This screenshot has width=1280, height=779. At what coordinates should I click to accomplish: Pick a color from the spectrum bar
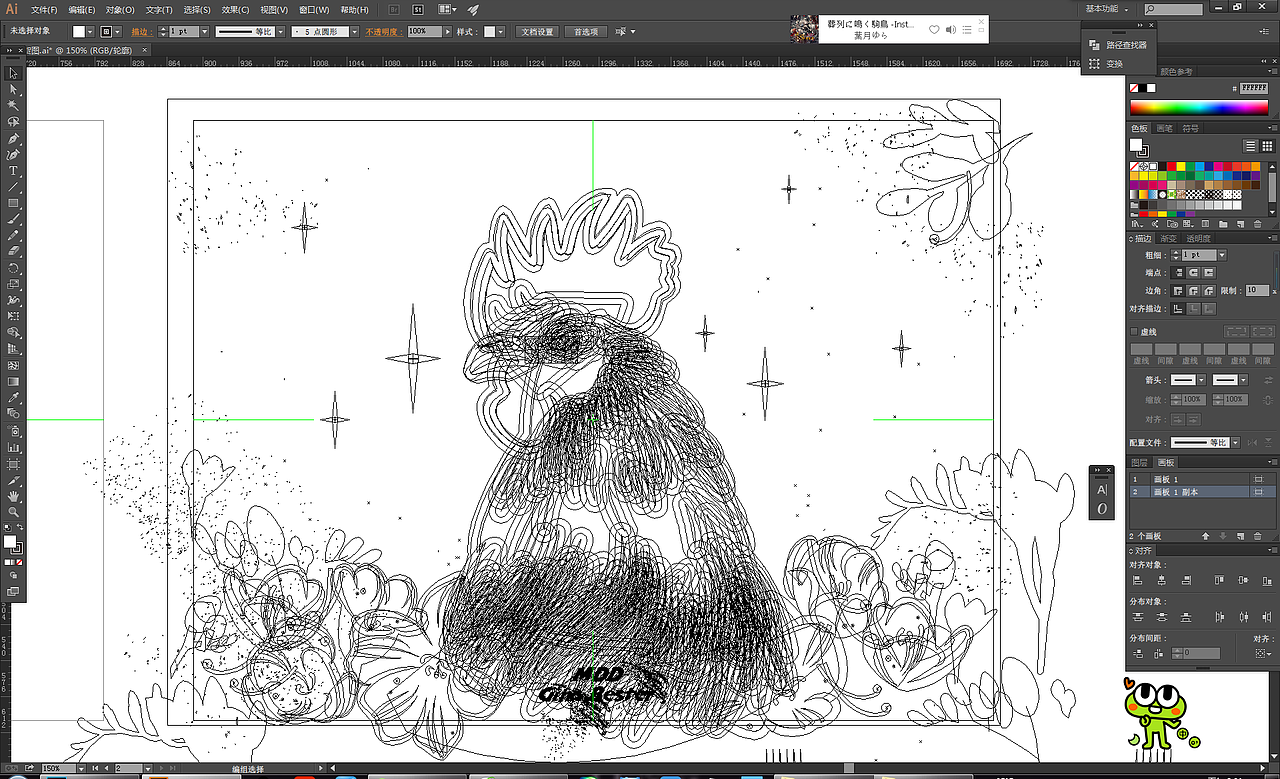[x=1199, y=108]
